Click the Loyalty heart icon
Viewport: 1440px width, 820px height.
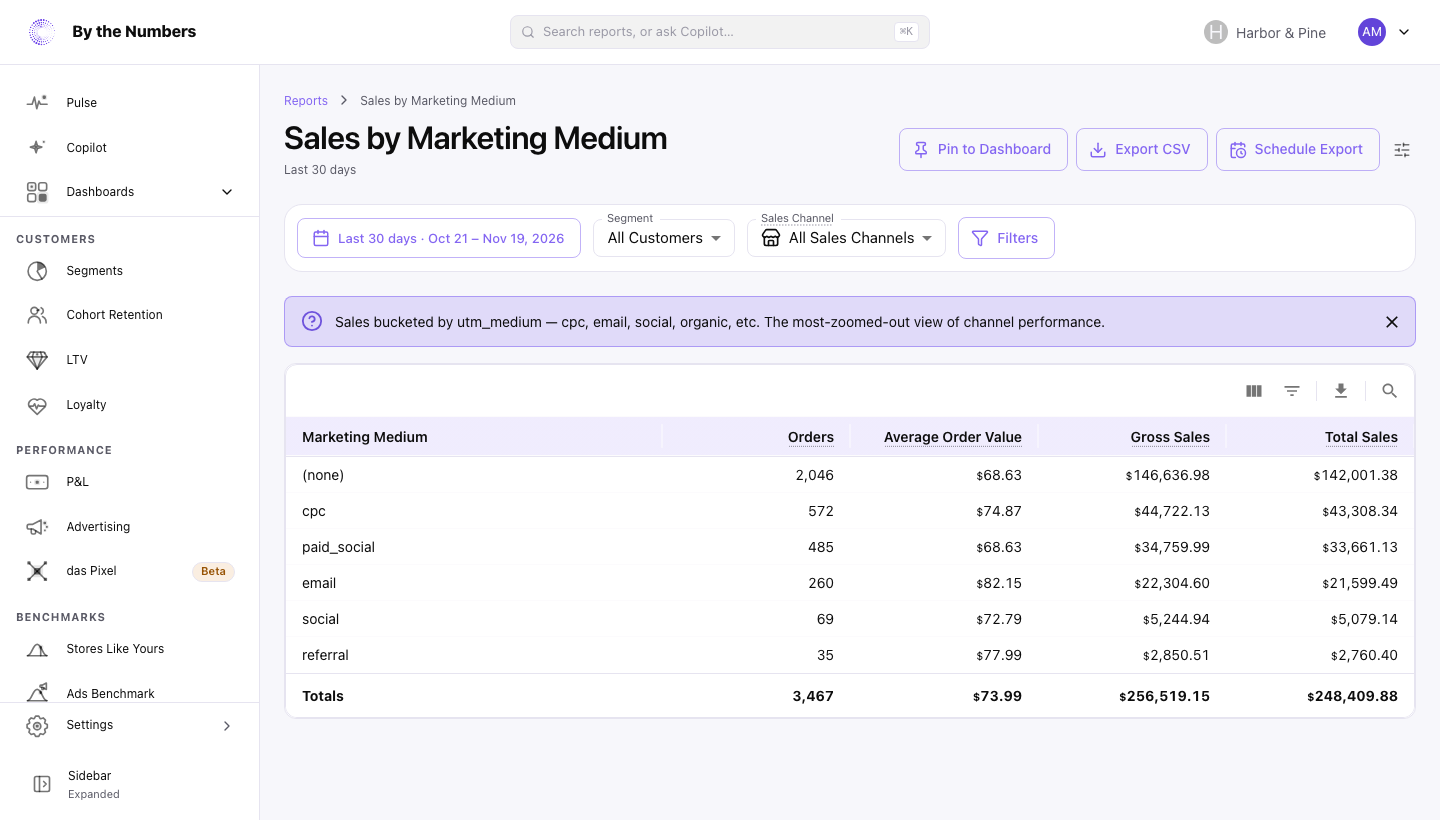(37, 405)
